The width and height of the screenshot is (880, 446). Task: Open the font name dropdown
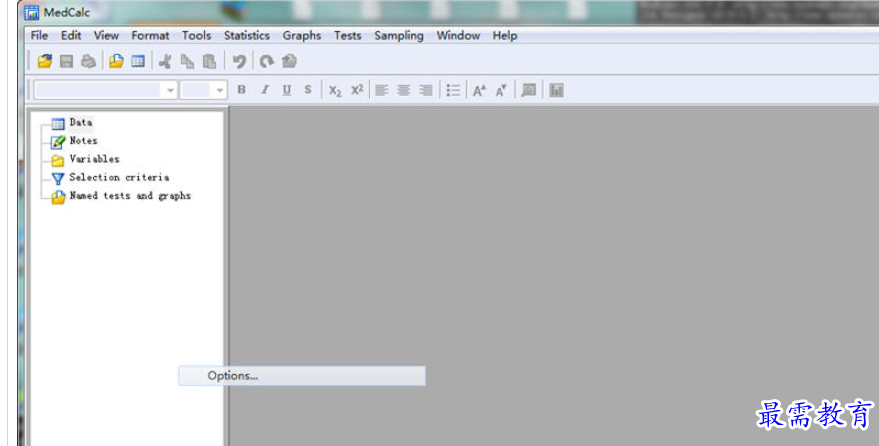coord(170,90)
